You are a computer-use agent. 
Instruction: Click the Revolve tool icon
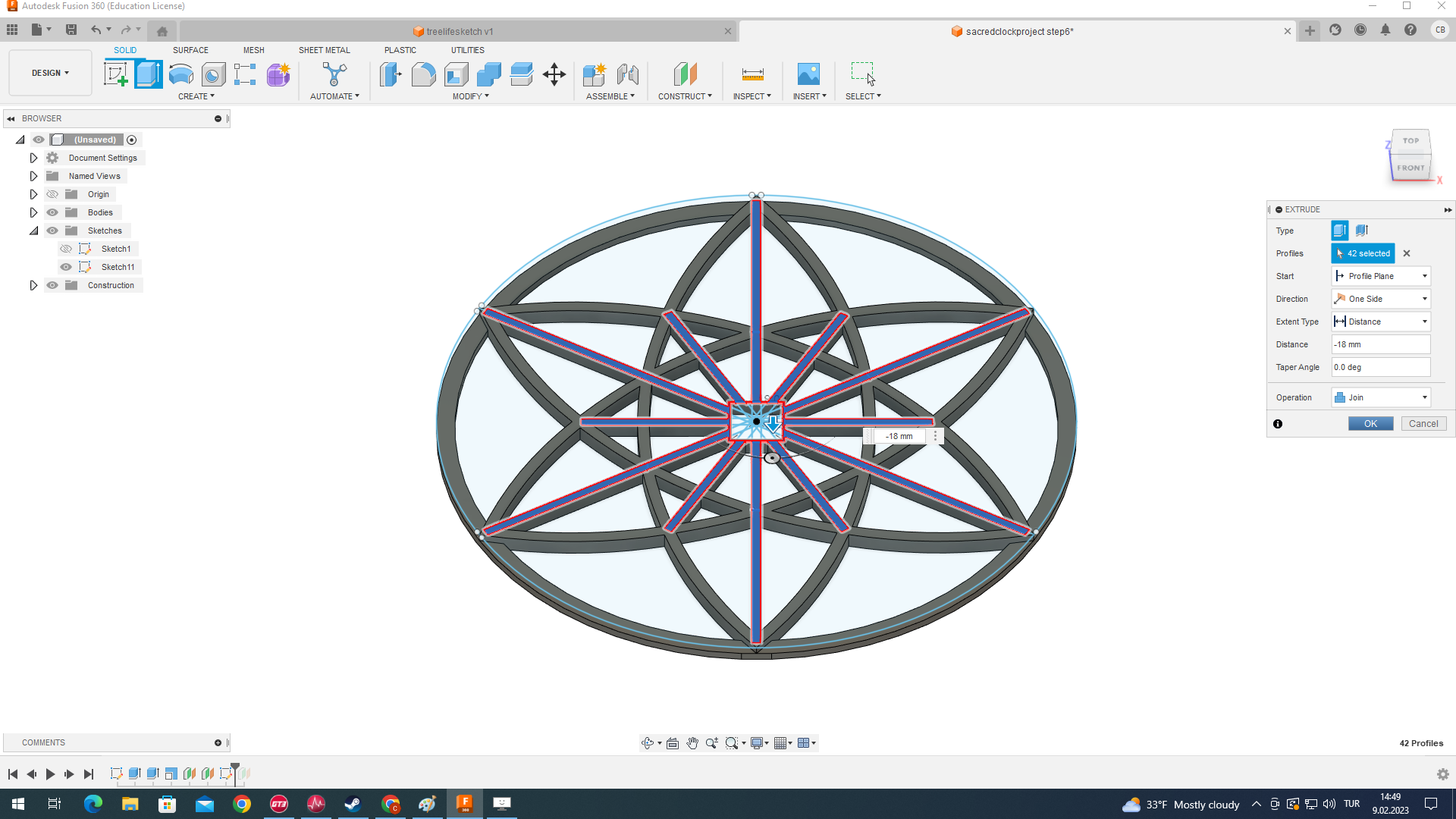point(180,74)
